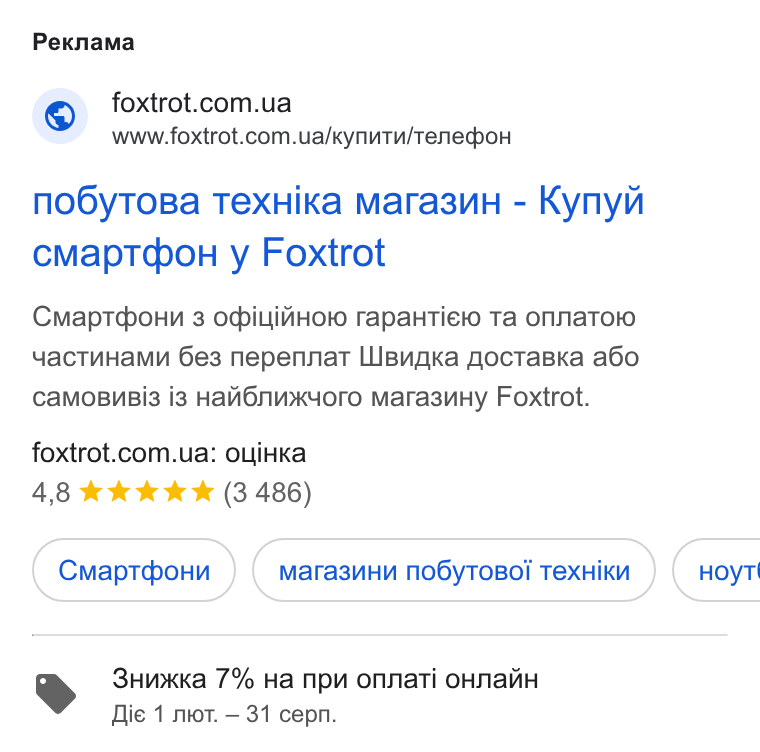Click the review count (3 486)
This screenshot has height=752, width=760.
(267, 493)
